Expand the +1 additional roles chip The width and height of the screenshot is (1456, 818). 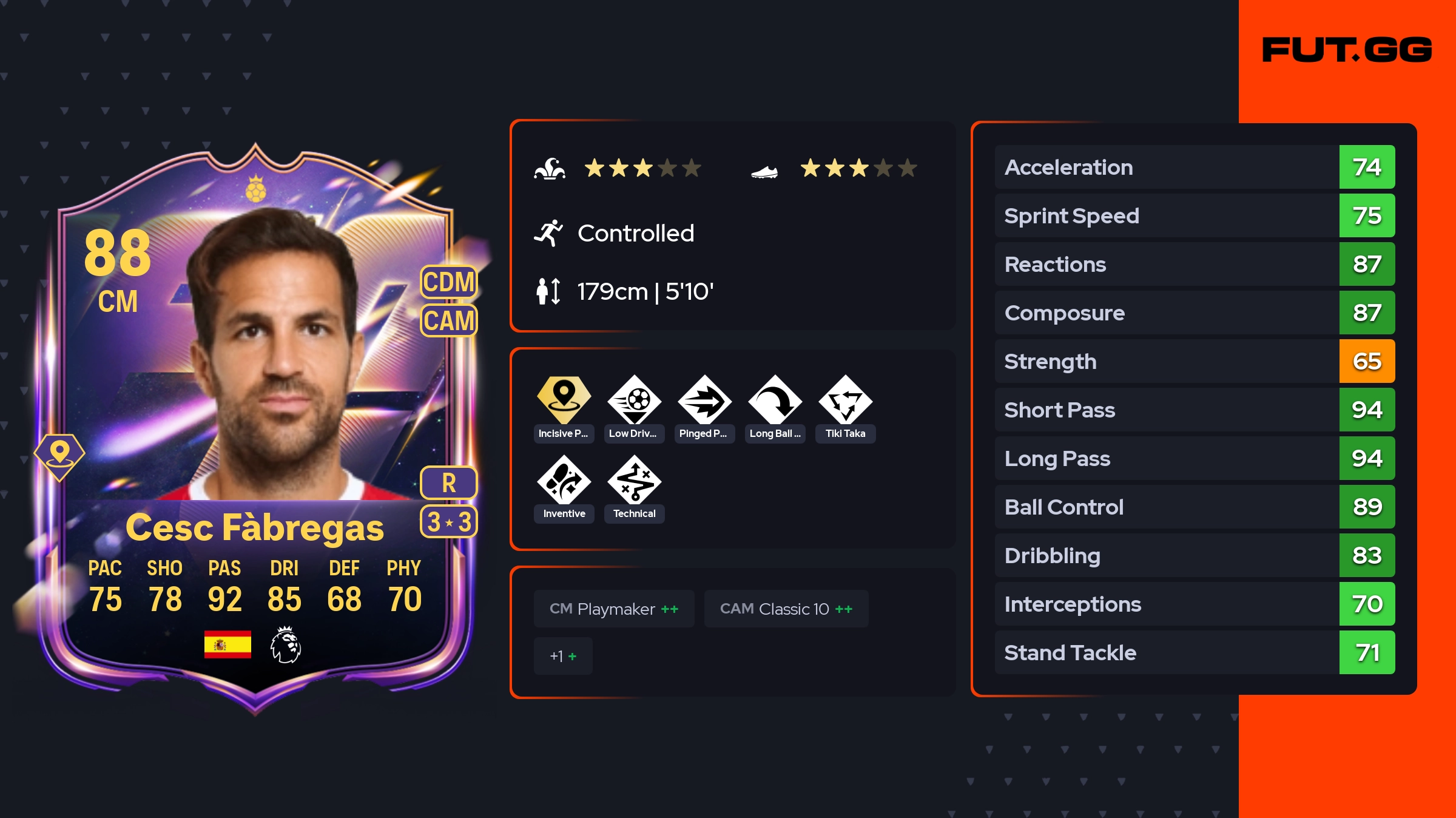(x=563, y=656)
